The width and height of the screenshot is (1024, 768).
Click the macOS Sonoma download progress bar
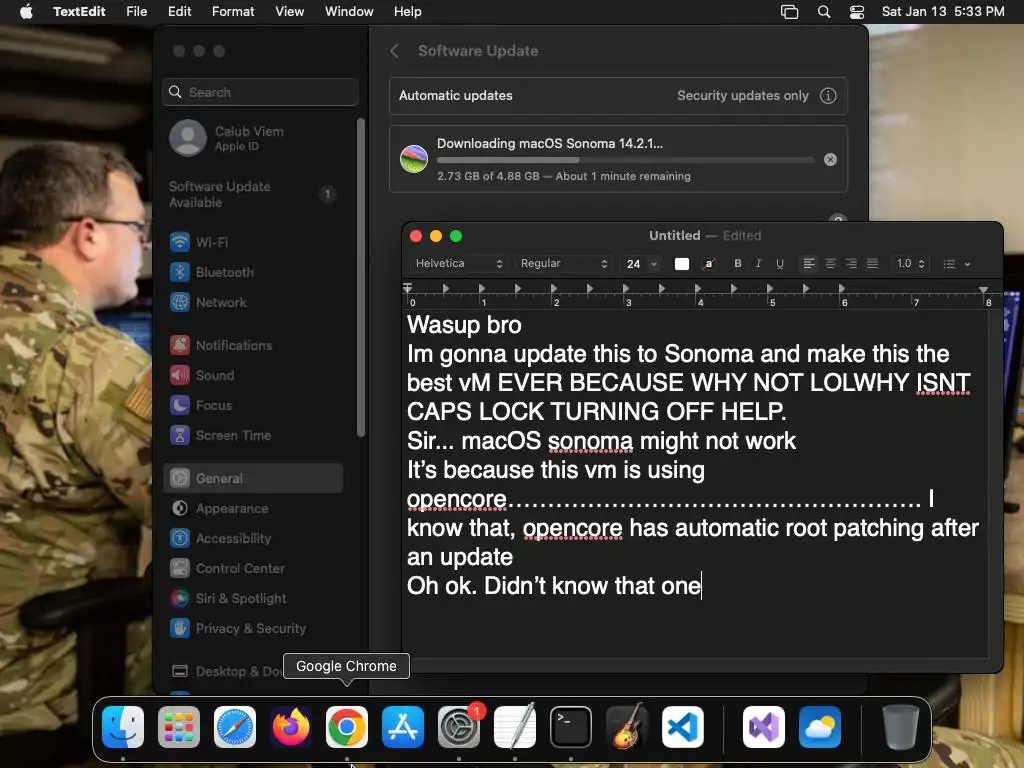625,160
